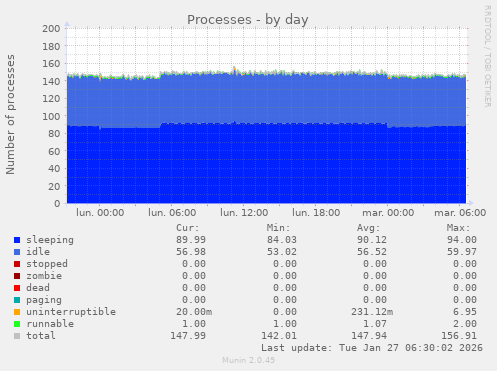Click the paging legend color swatch

[17, 300]
